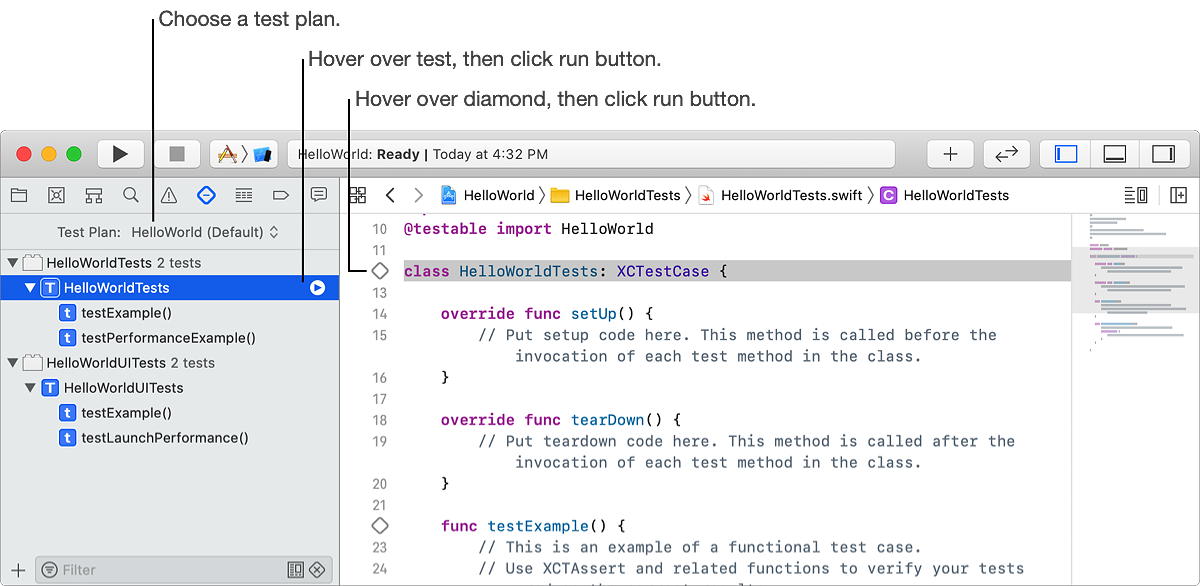Image resolution: width=1200 pixels, height=586 pixels.
Task: Toggle show only tests in scheme filter
Action: [x=295, y=570]
